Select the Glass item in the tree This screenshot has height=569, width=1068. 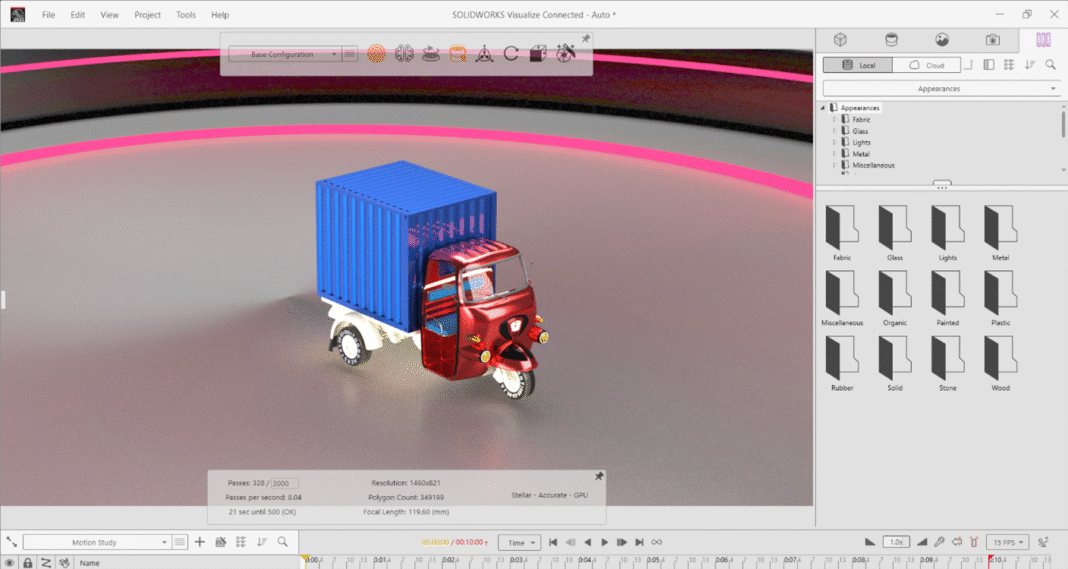pos(860,131)
